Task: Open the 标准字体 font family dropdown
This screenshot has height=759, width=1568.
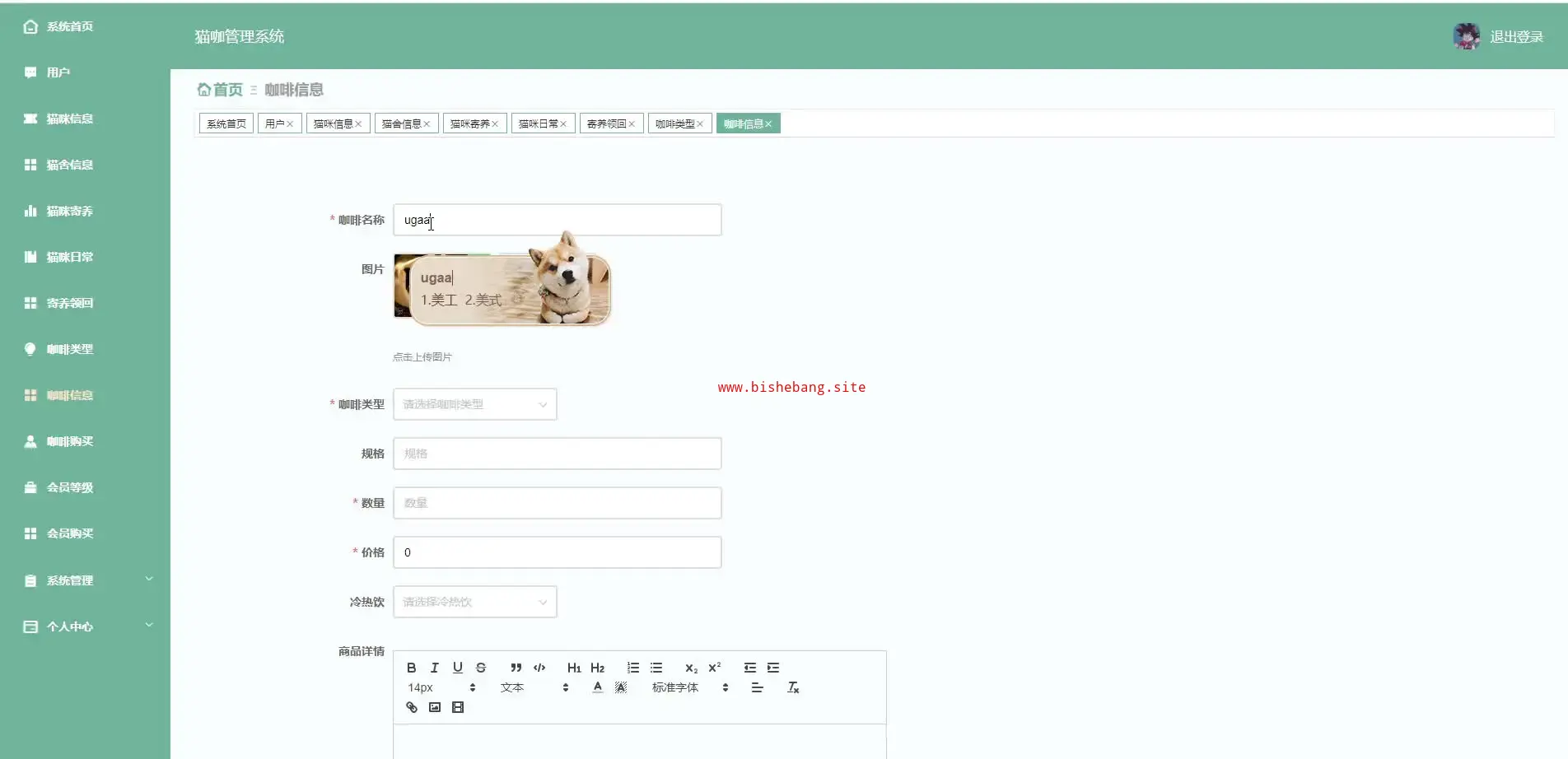Action: [690, 687]
